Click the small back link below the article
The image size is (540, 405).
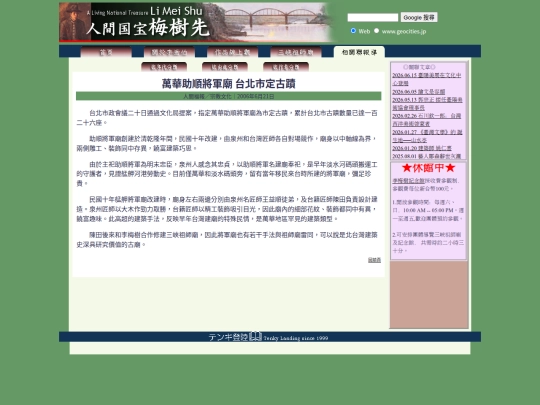pos(374,260)
